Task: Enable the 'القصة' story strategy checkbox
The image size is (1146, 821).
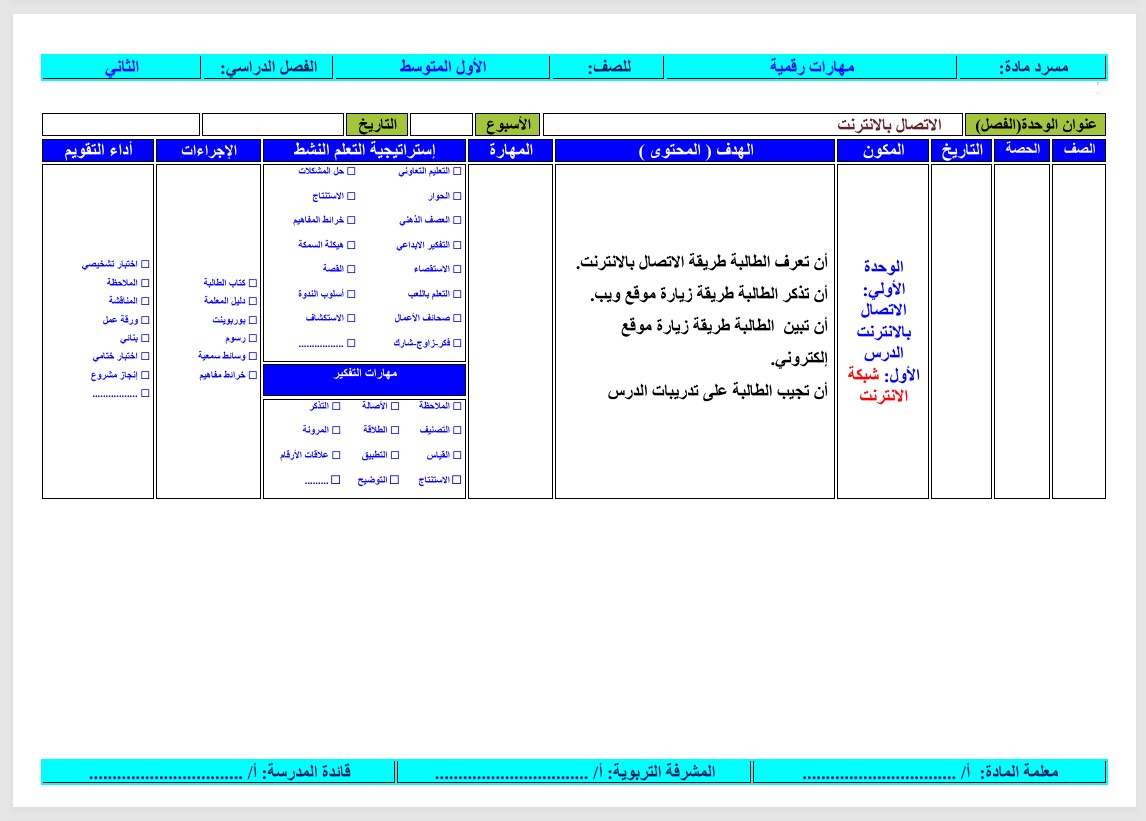Action: (x=351, y=269)
